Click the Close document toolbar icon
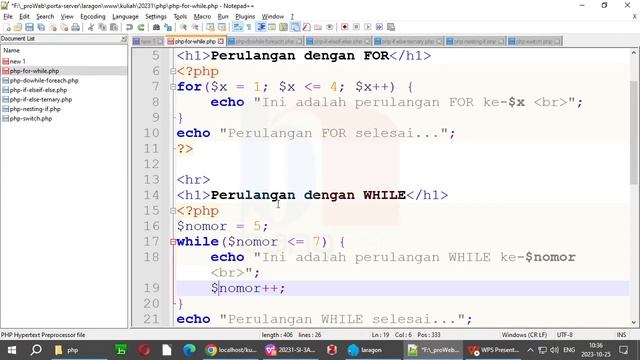Image resolution: width=640 pixels, height=360 pixels. point(53,27)
